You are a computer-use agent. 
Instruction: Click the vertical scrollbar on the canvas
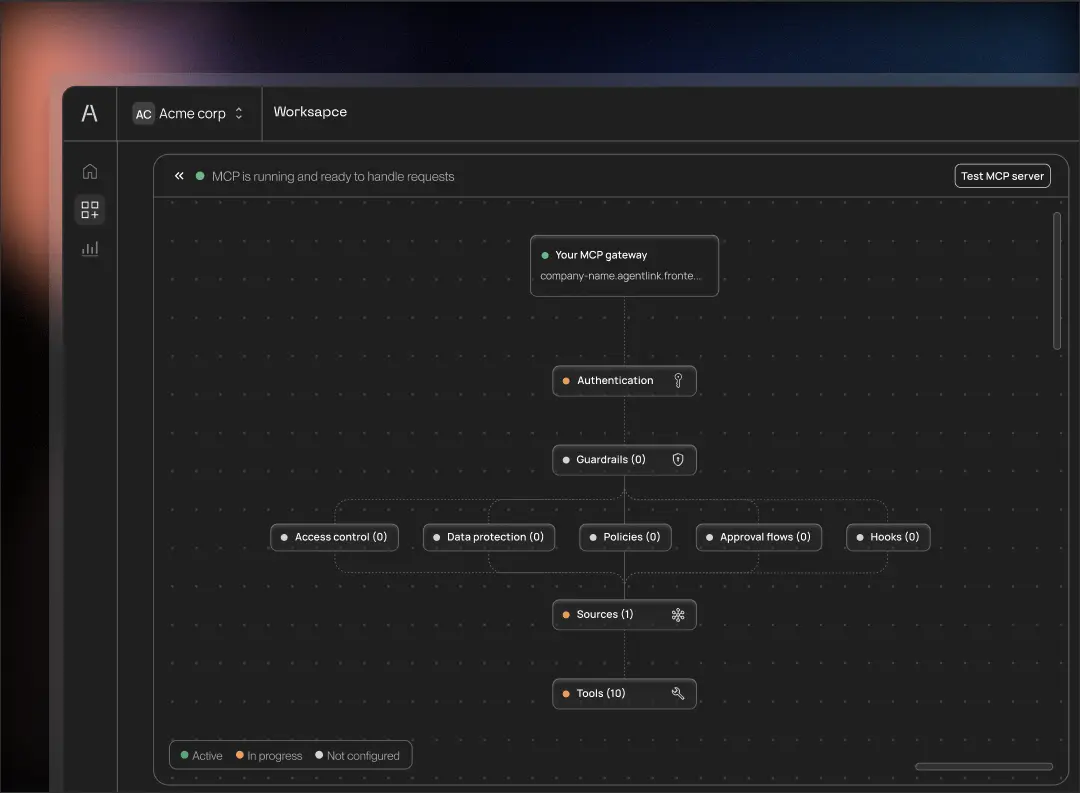(x=1057, y=280)
